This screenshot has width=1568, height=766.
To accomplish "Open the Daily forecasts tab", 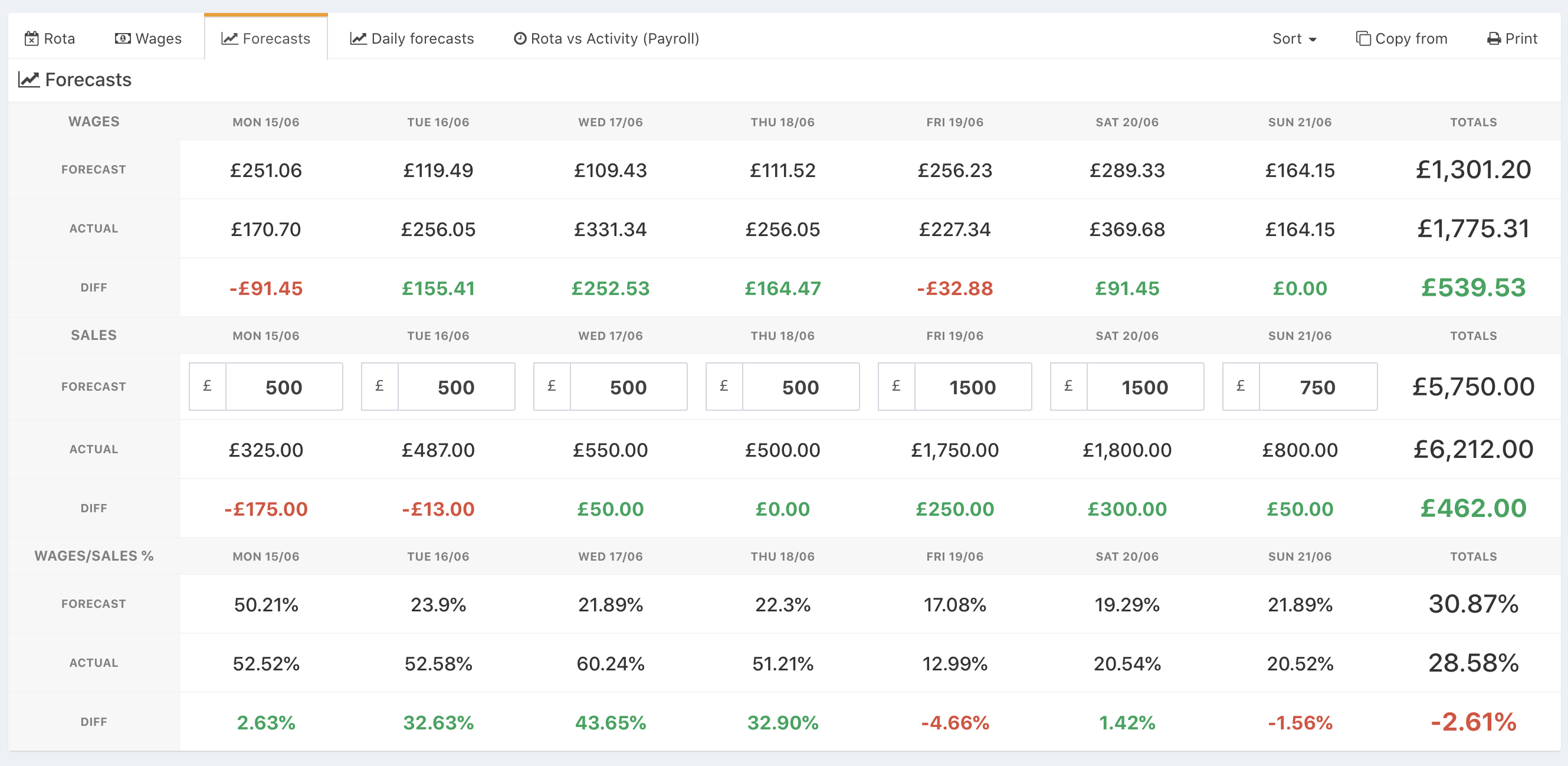I will click(412, 39).
